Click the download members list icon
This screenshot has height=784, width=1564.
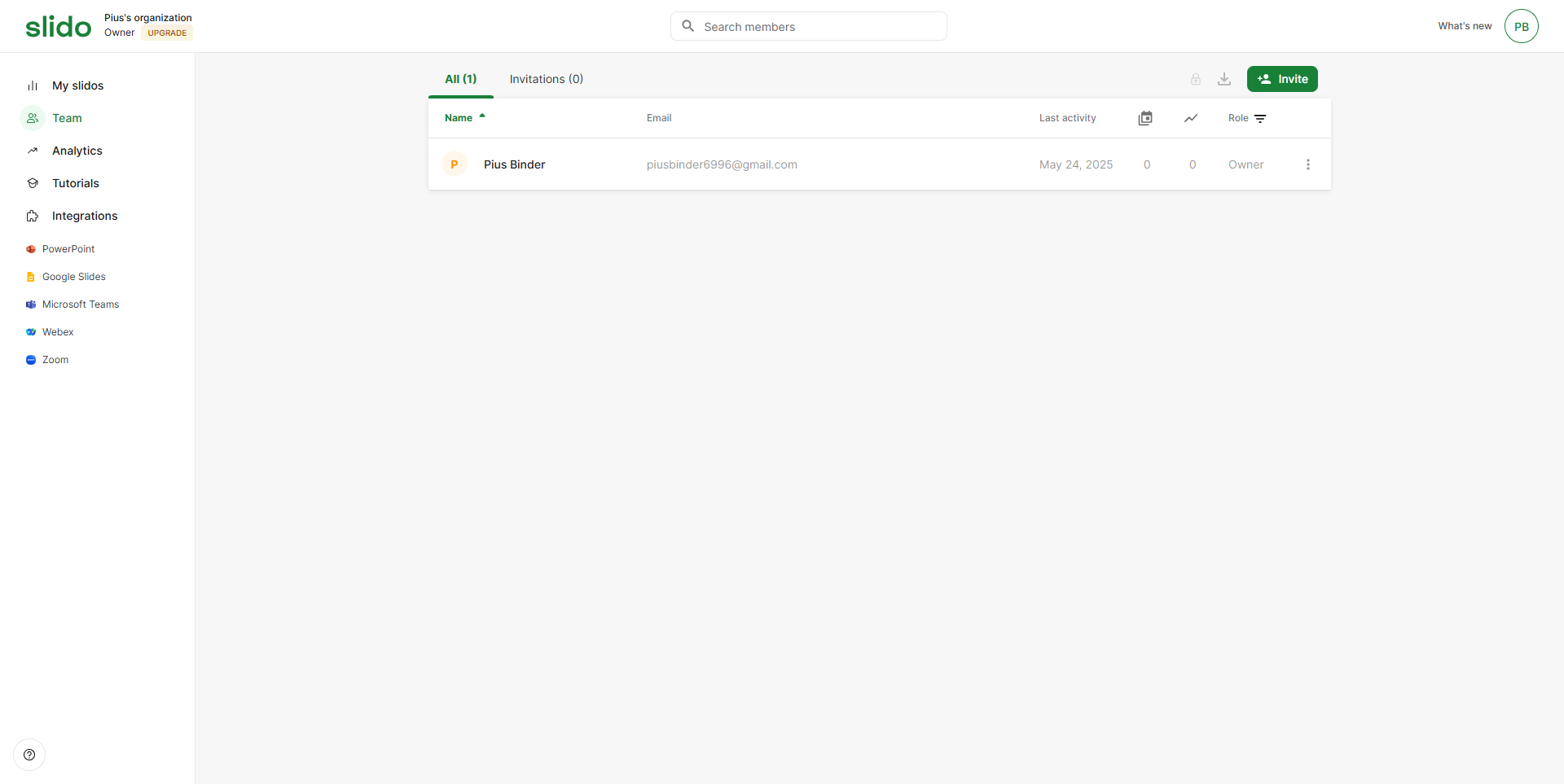pyautogui.click(x=1224, y=79)
